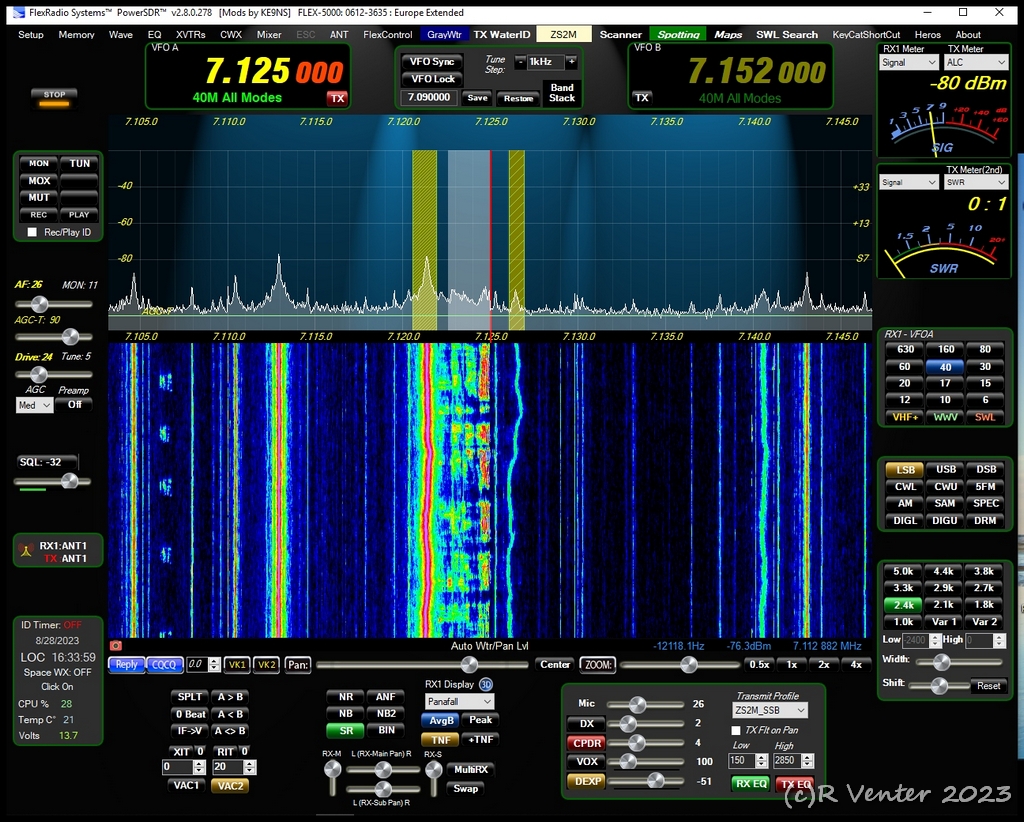Open the Memory menu
Screen dimensions: 1024x822
point(76,34)
